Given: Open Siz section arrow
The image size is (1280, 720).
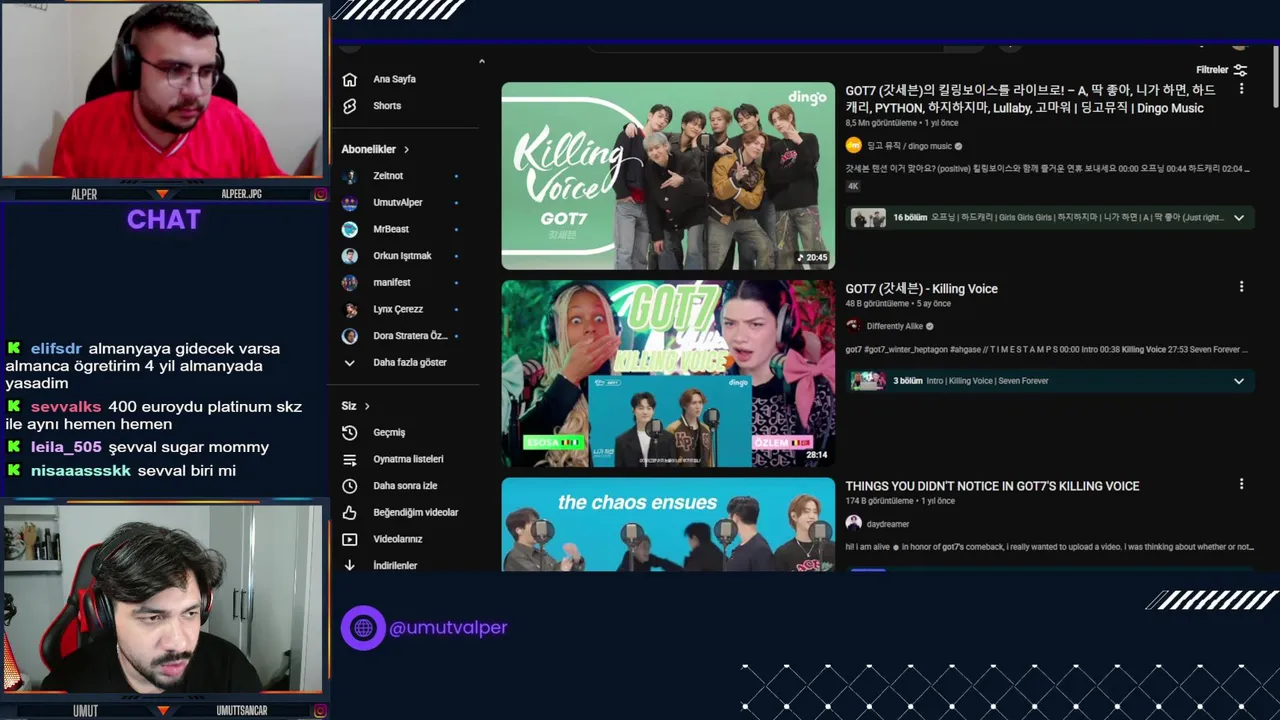Looking at the screenshot, I should click(367, 406).
